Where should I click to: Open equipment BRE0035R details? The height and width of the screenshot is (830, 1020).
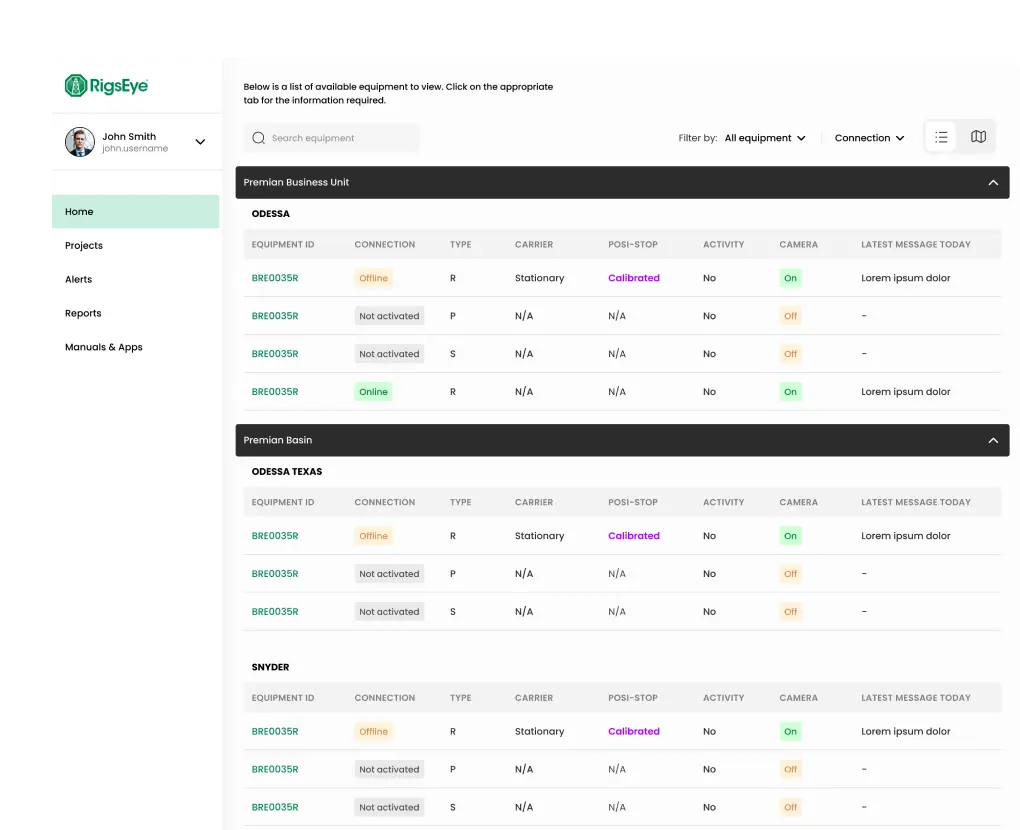click(x=275, y=278)
